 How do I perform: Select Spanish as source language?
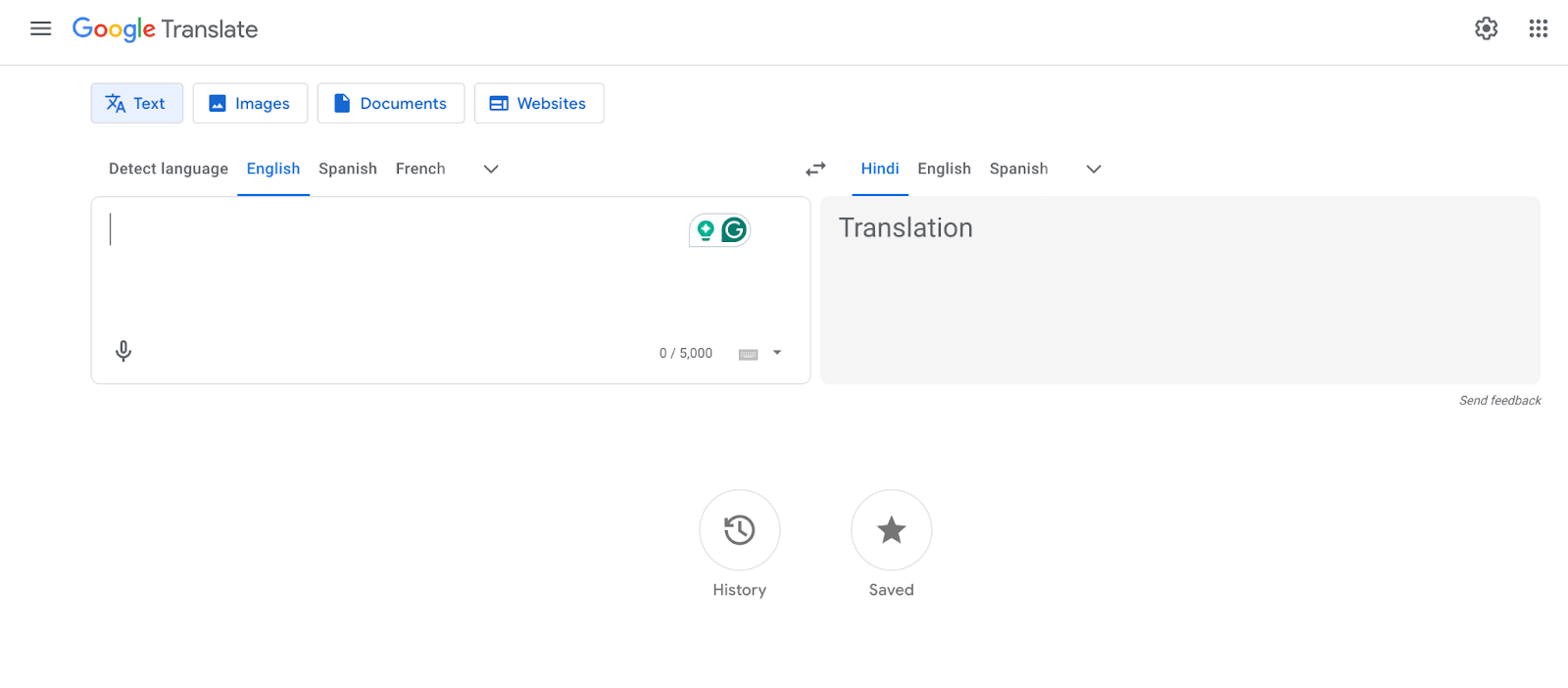pos(348,169)
